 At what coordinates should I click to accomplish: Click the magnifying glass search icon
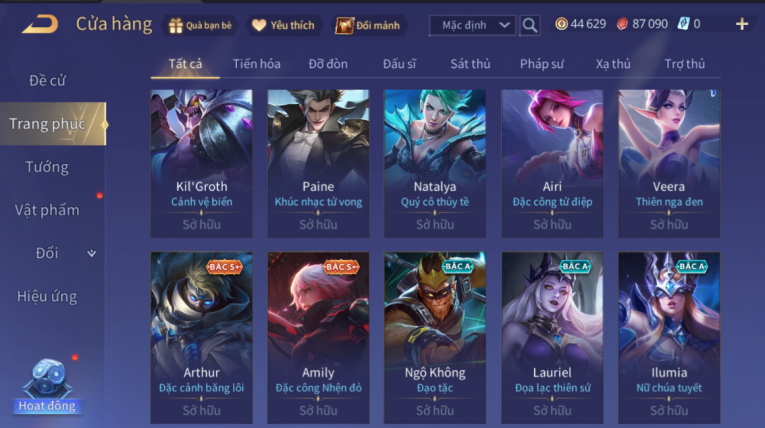[x=530, y=25]
